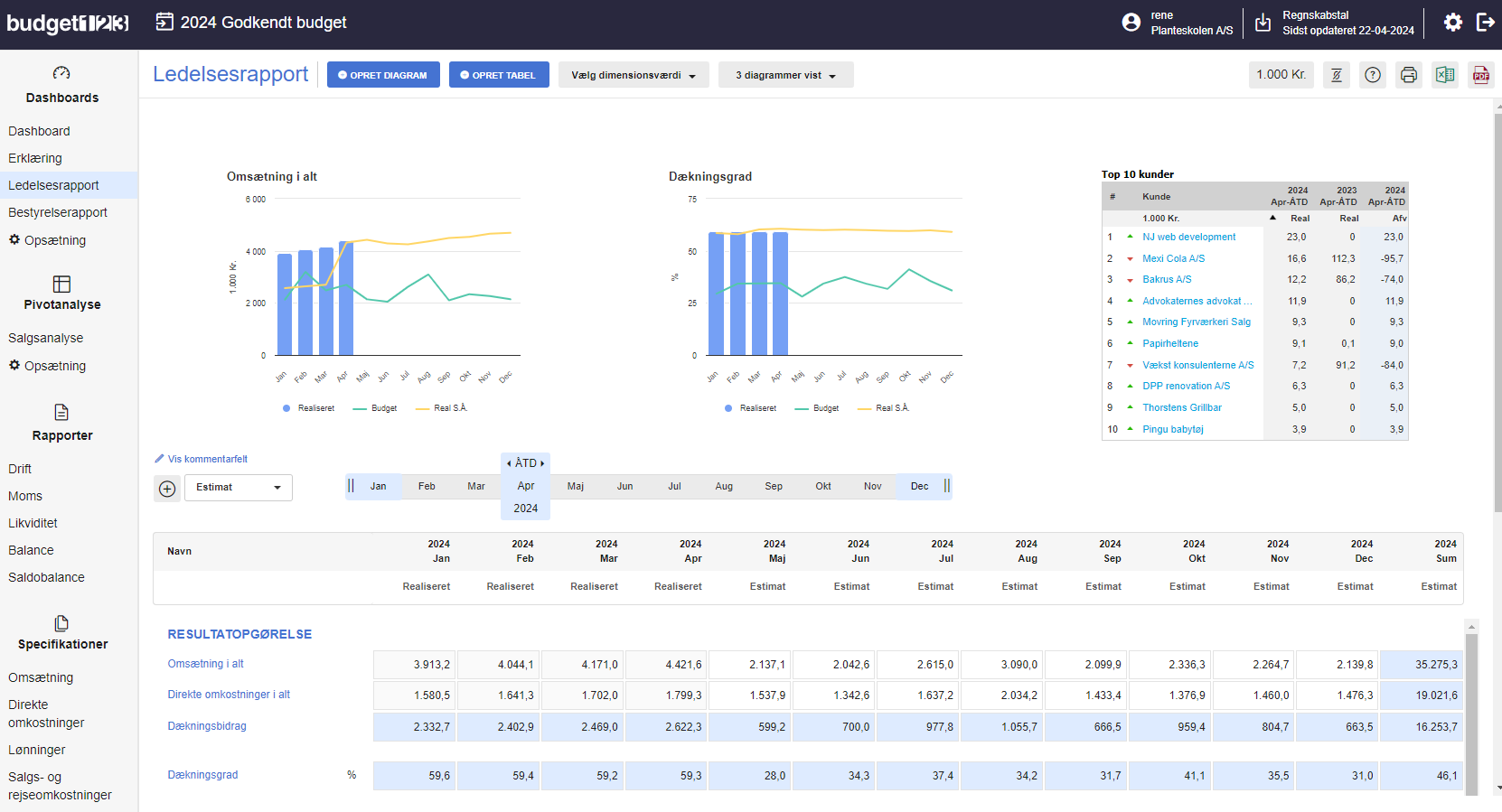Toggle Real S.Å. legend in Omsætning chart
This screenshot has width=1502, height=812.
point(442,408)
